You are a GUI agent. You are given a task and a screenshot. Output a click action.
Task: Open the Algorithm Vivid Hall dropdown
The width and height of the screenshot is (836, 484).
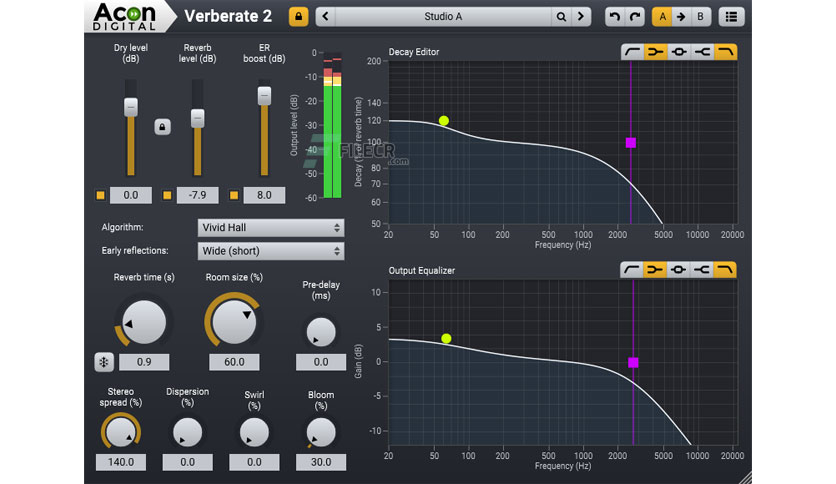tap(271, 228)
